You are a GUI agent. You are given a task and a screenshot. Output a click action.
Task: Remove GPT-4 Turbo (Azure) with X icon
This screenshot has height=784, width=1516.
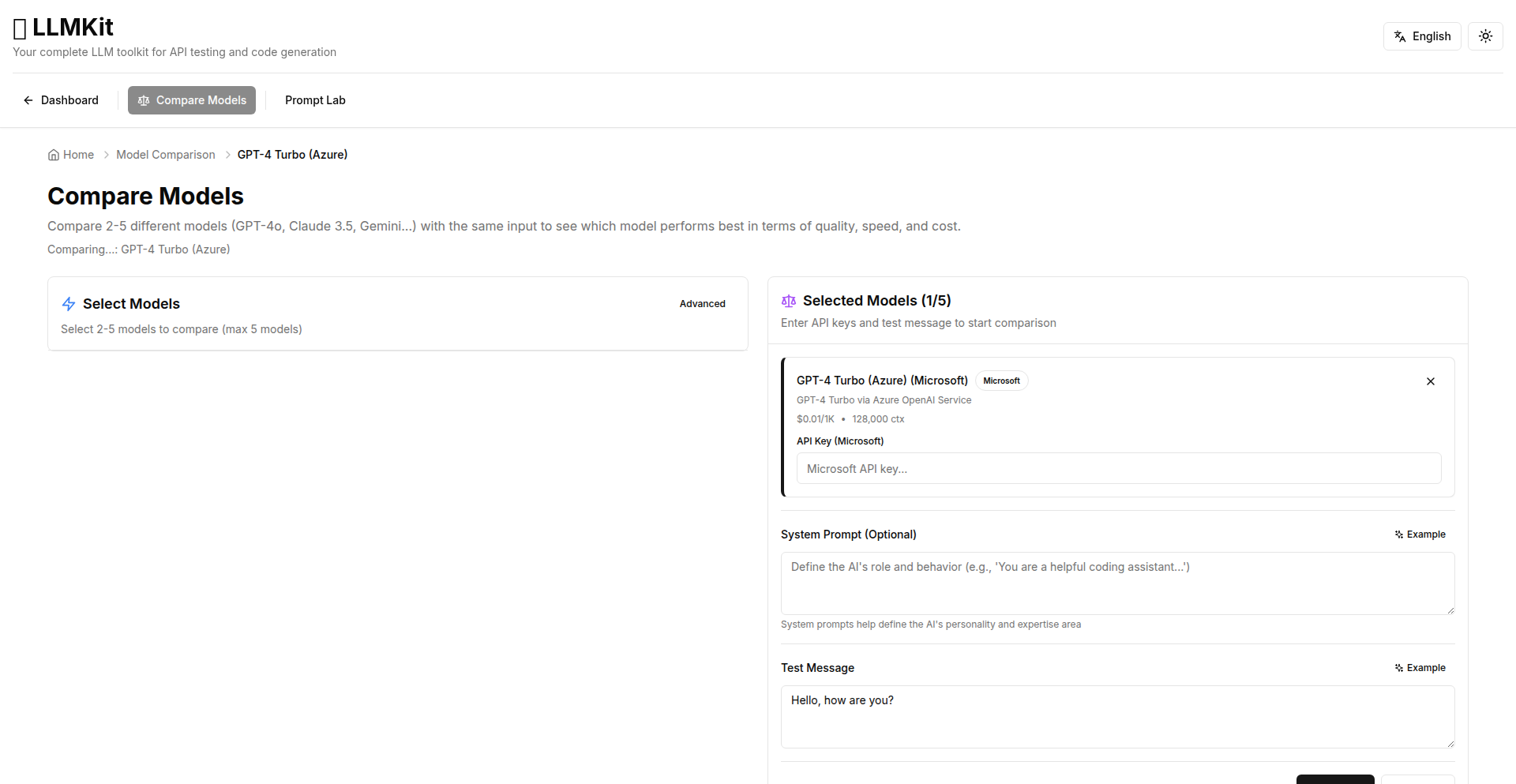pyautogui.click(x=1430, y=381)
